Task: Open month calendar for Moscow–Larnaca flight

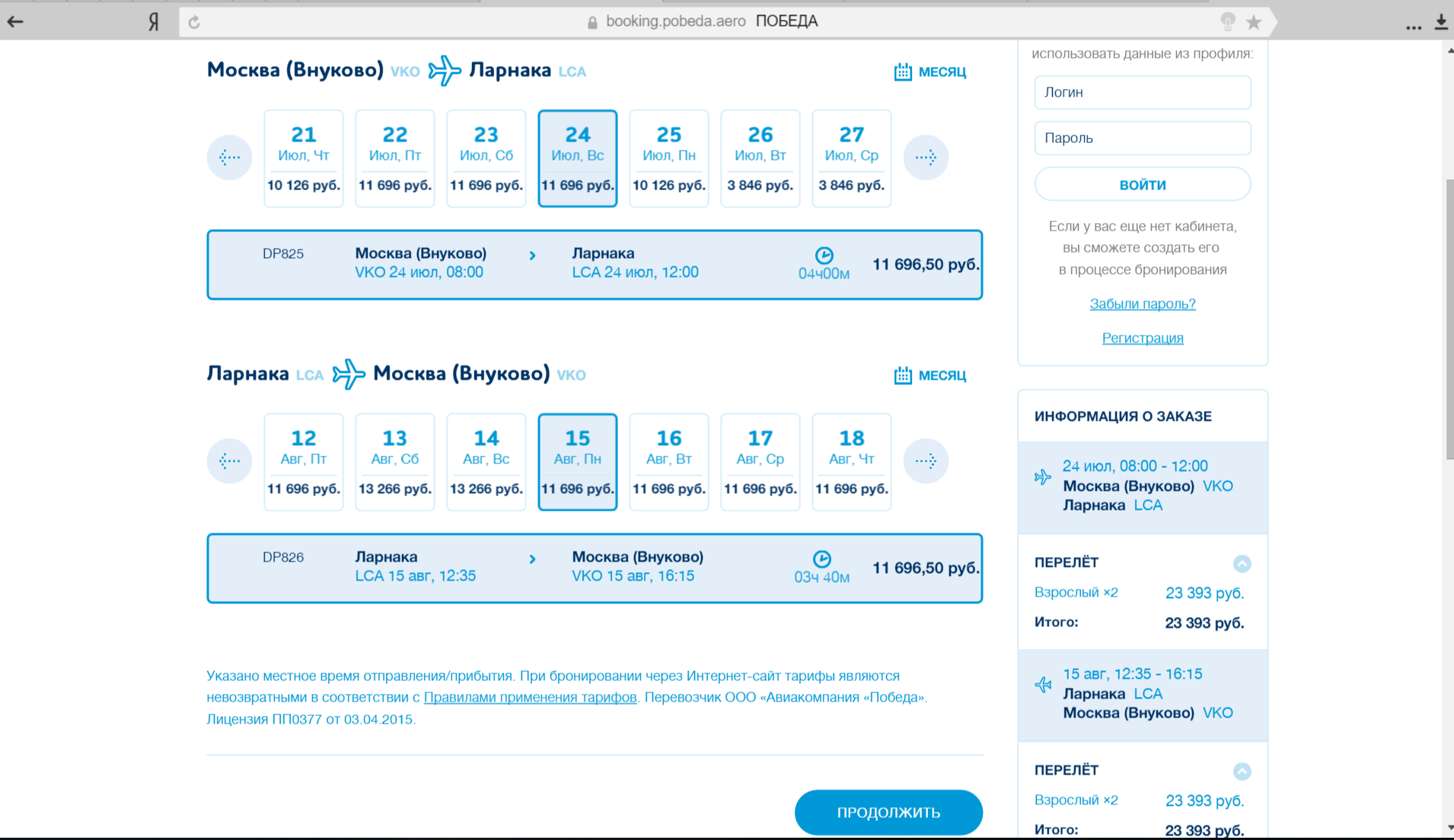Action: (929, 72)
